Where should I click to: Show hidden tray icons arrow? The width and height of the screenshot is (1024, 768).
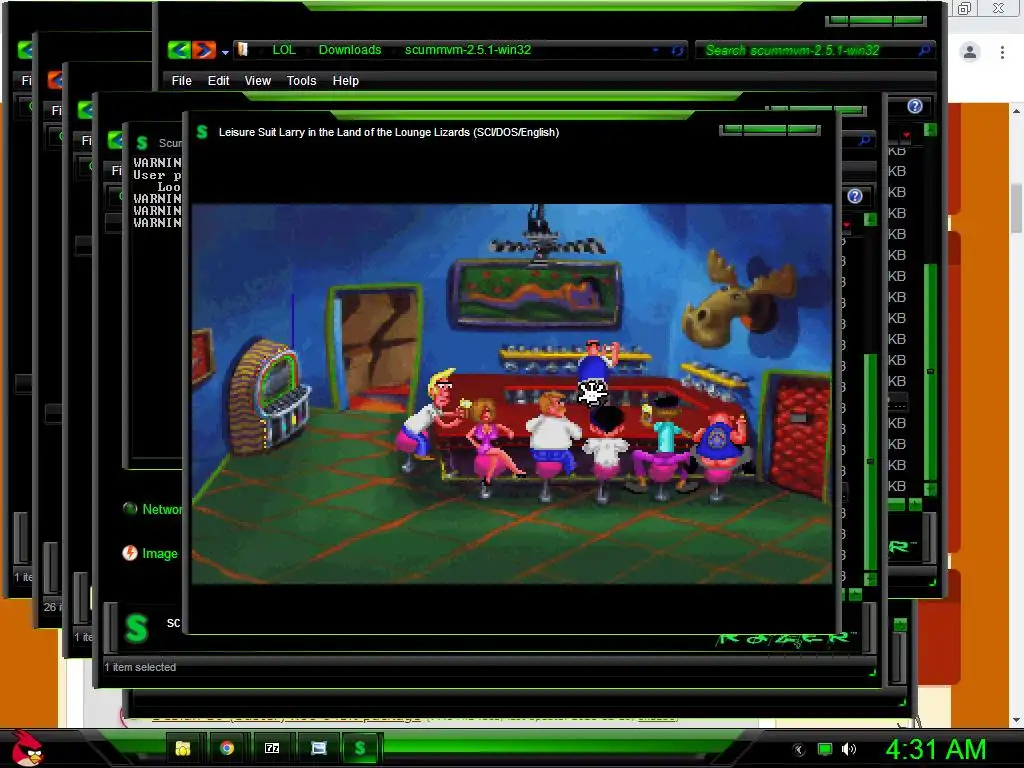tap(797, 750)
